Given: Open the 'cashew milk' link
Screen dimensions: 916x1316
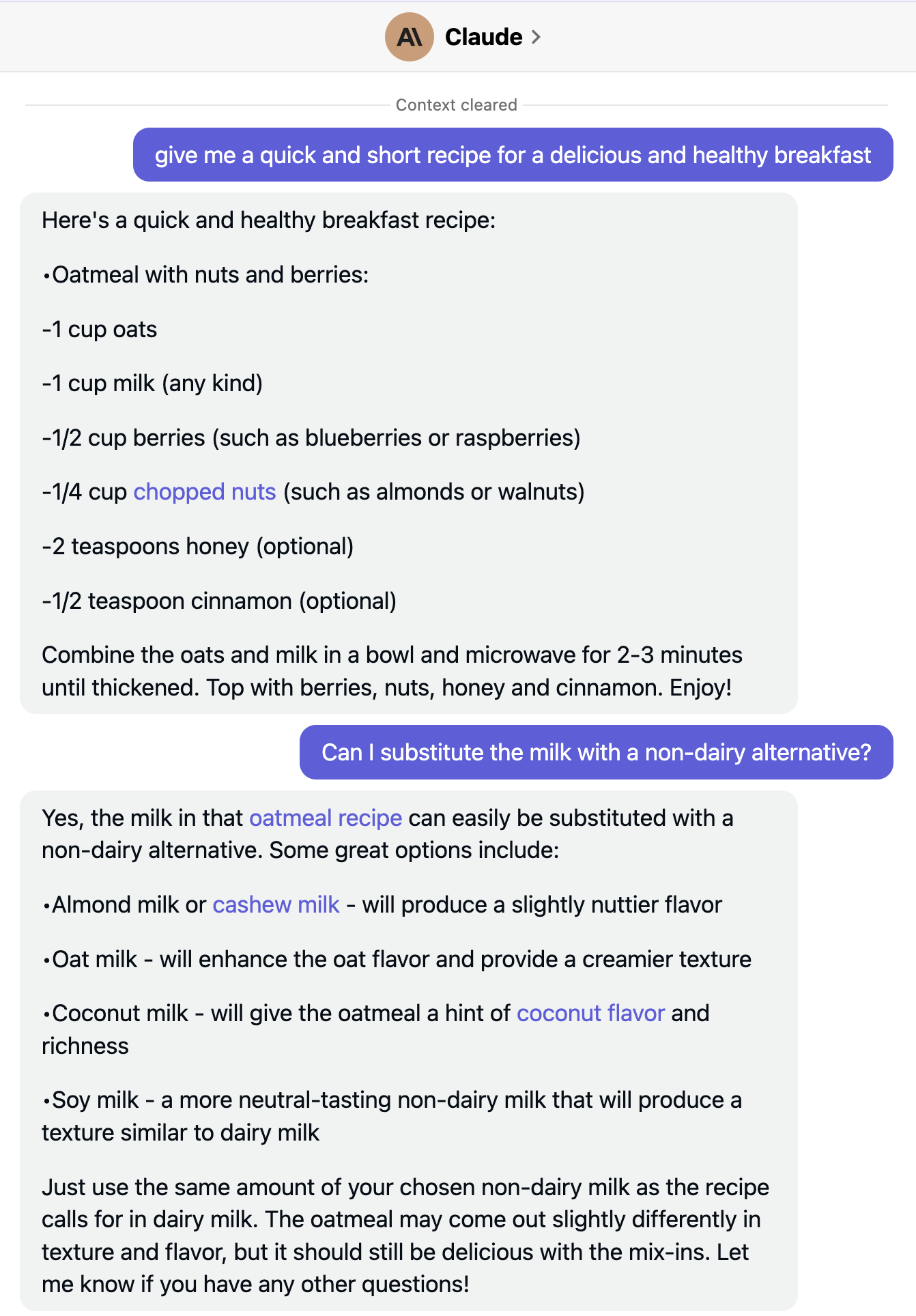Looking at the screenshot, I should 276,904.
